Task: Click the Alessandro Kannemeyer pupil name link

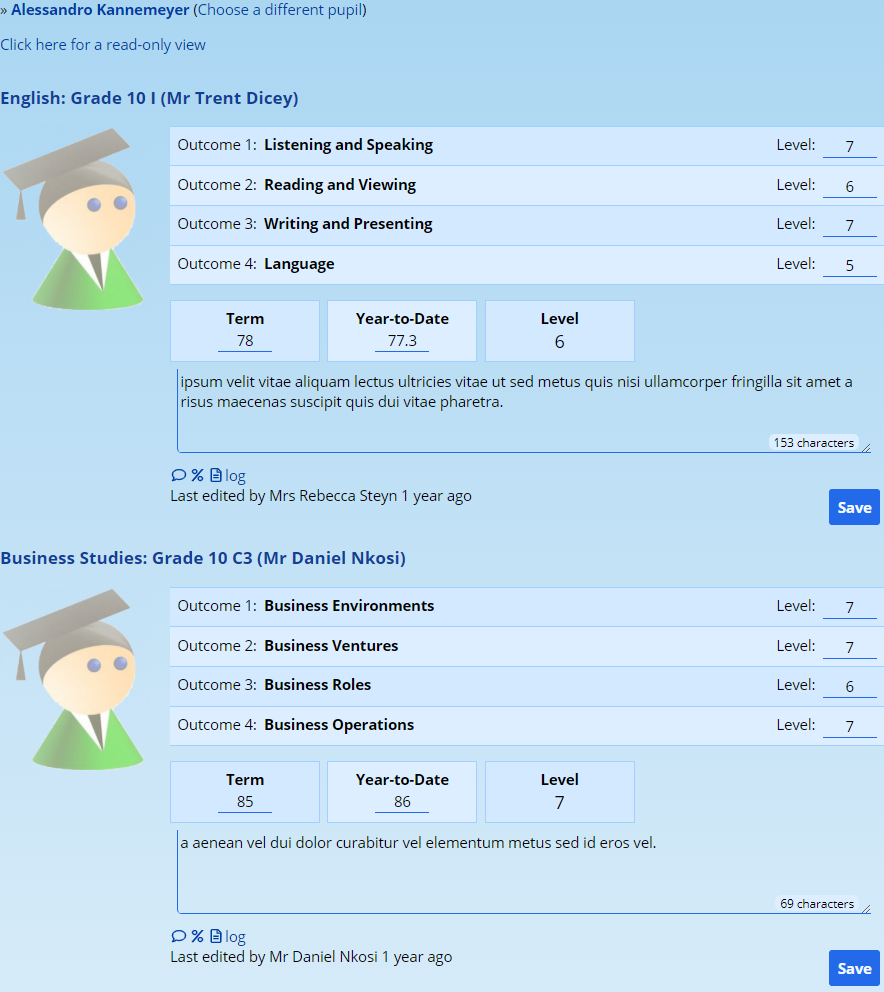Action: 100,10
